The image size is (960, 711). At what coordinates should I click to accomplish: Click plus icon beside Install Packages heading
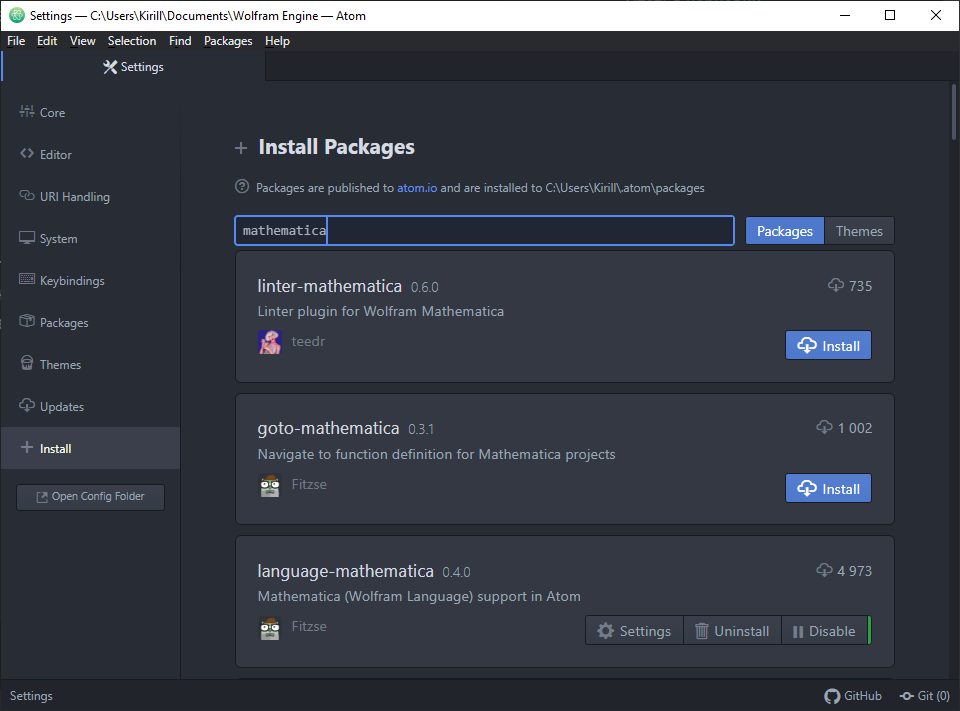pyautogui.click(x=241, y=148)
